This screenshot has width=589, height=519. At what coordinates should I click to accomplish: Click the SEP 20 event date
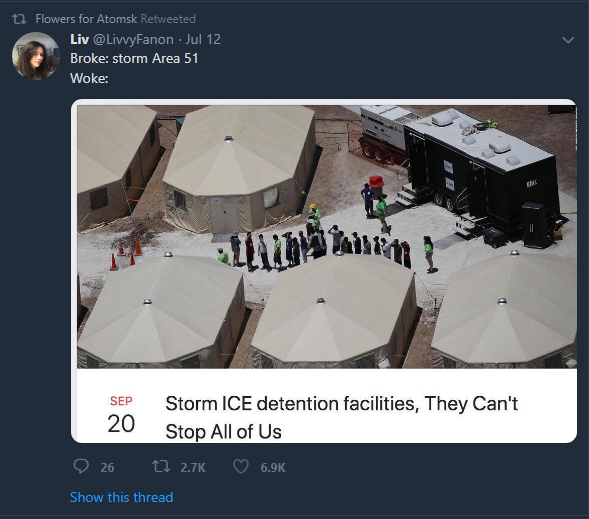point(121,415)
